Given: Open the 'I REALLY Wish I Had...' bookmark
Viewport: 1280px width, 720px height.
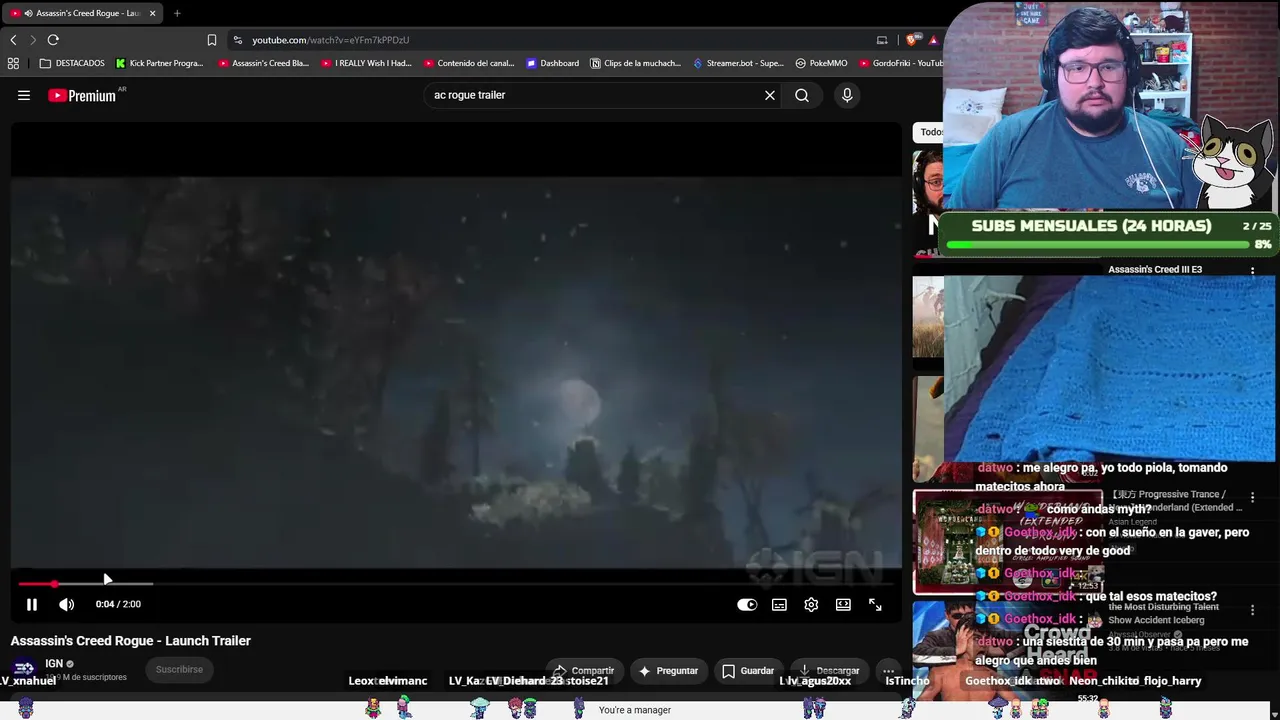Looking at the screenshot, I should (367, 63).
